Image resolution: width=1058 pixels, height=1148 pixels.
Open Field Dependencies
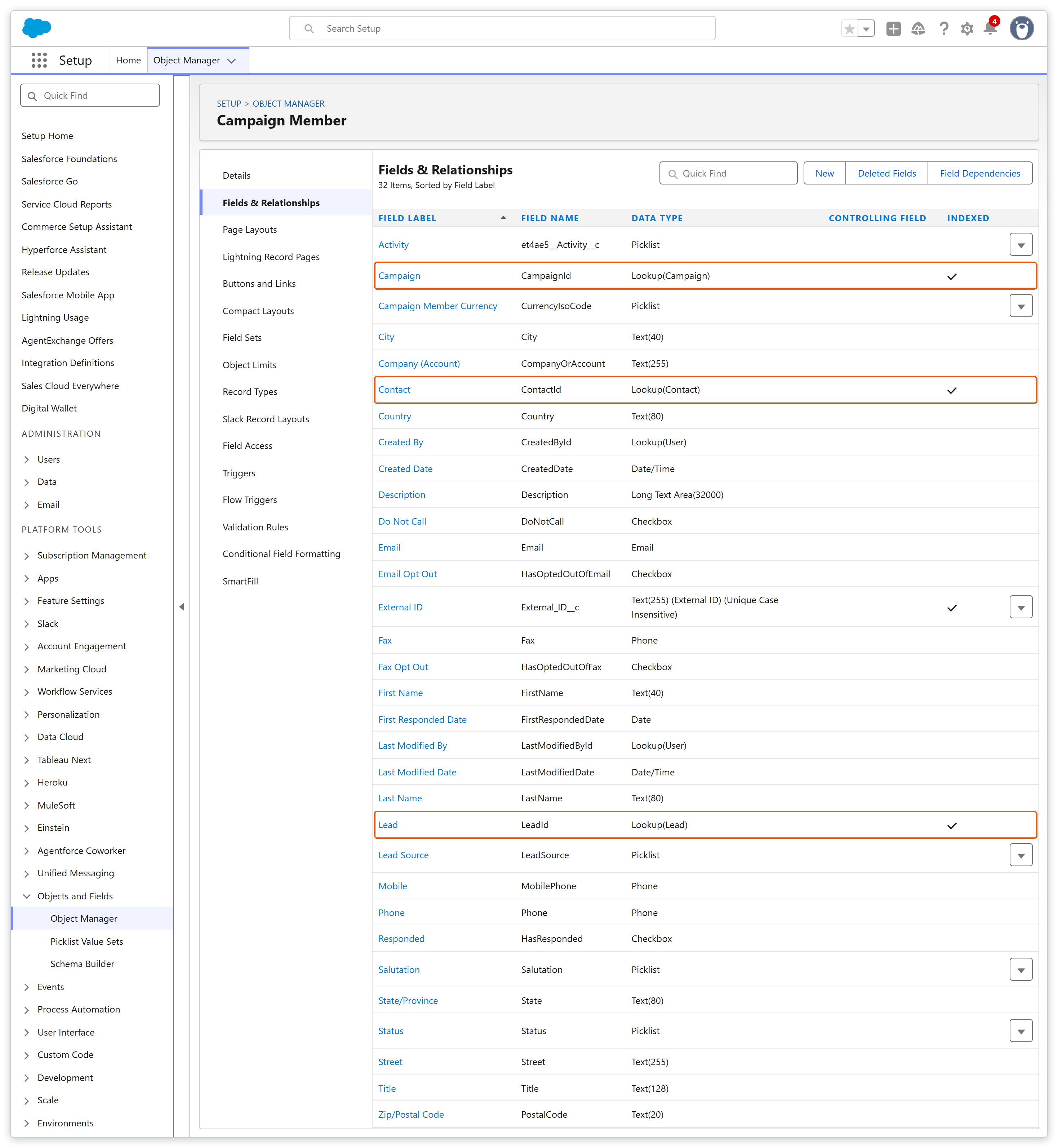coord(979,173)
